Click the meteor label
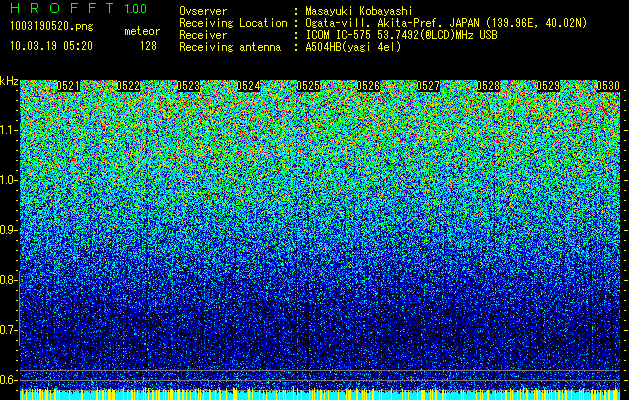The height and width of the screenshot is (400, 629). coord(142,31)
